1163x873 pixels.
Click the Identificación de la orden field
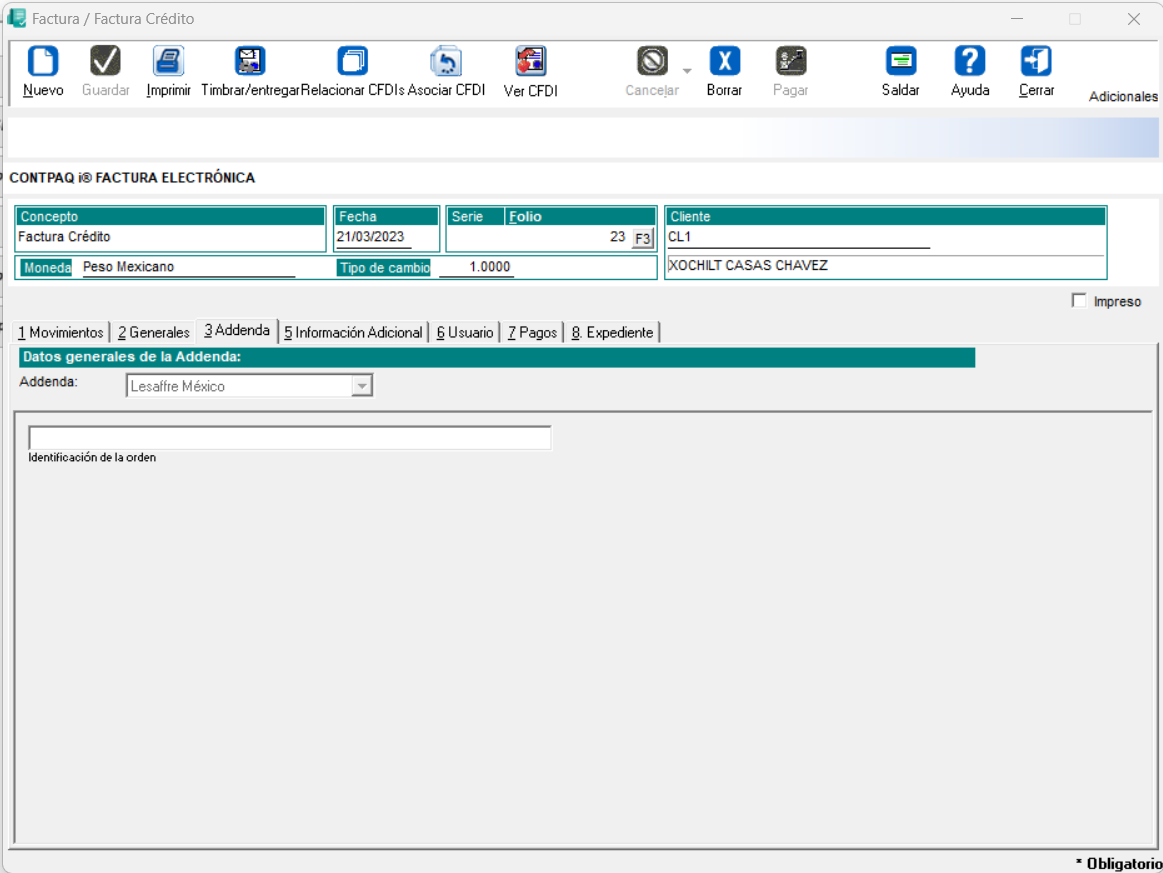click(x=290, y=438)
